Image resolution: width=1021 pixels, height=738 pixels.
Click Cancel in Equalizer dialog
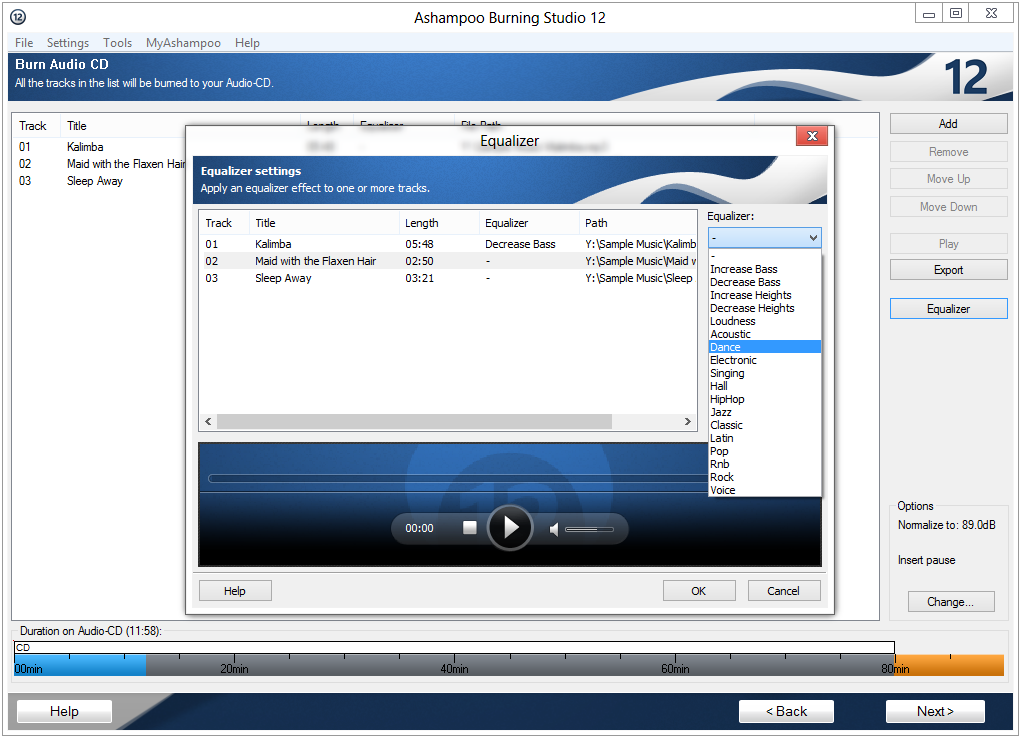tap(783, 591)
